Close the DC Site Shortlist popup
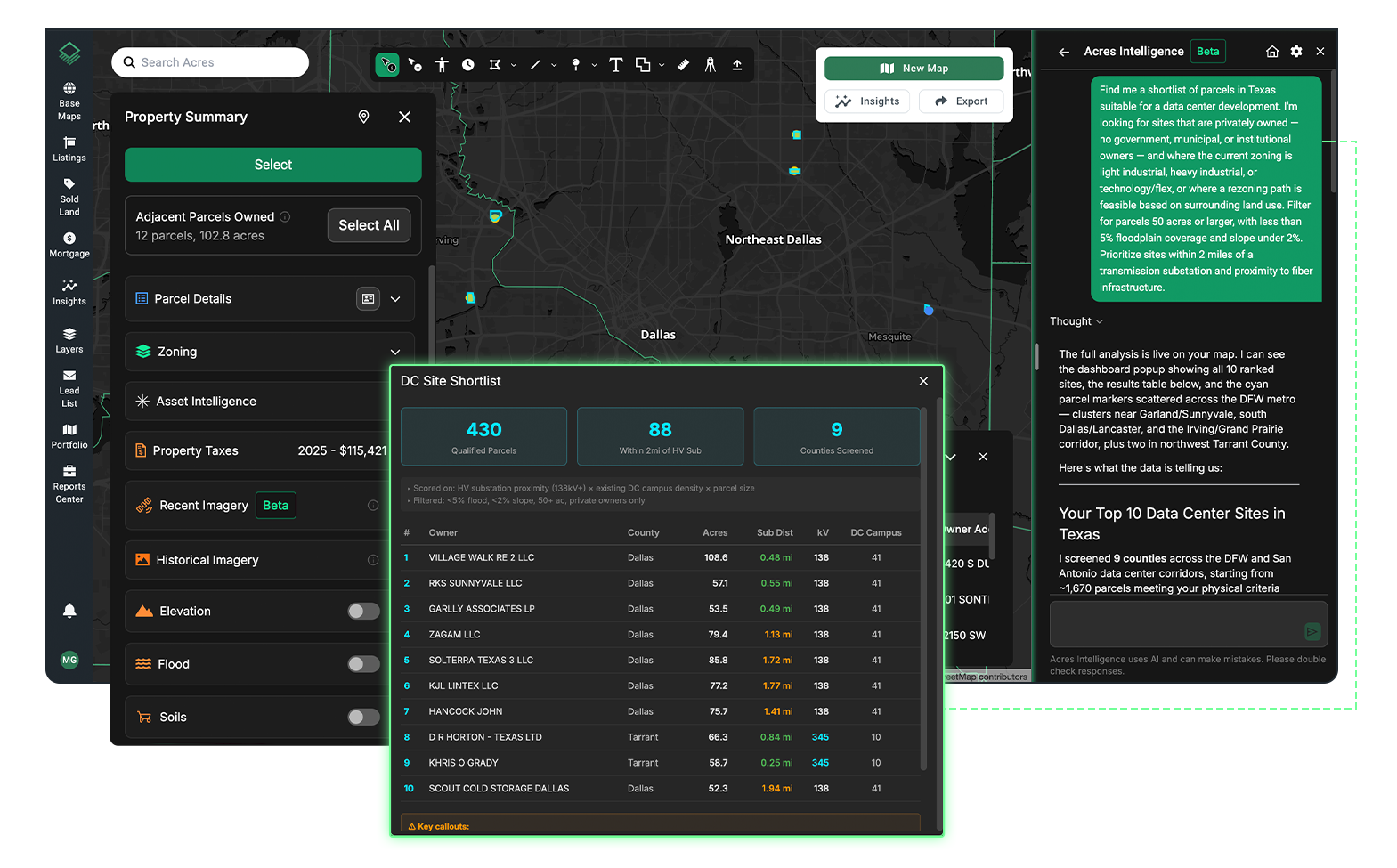1397x868 pixels. pos(923,381)
